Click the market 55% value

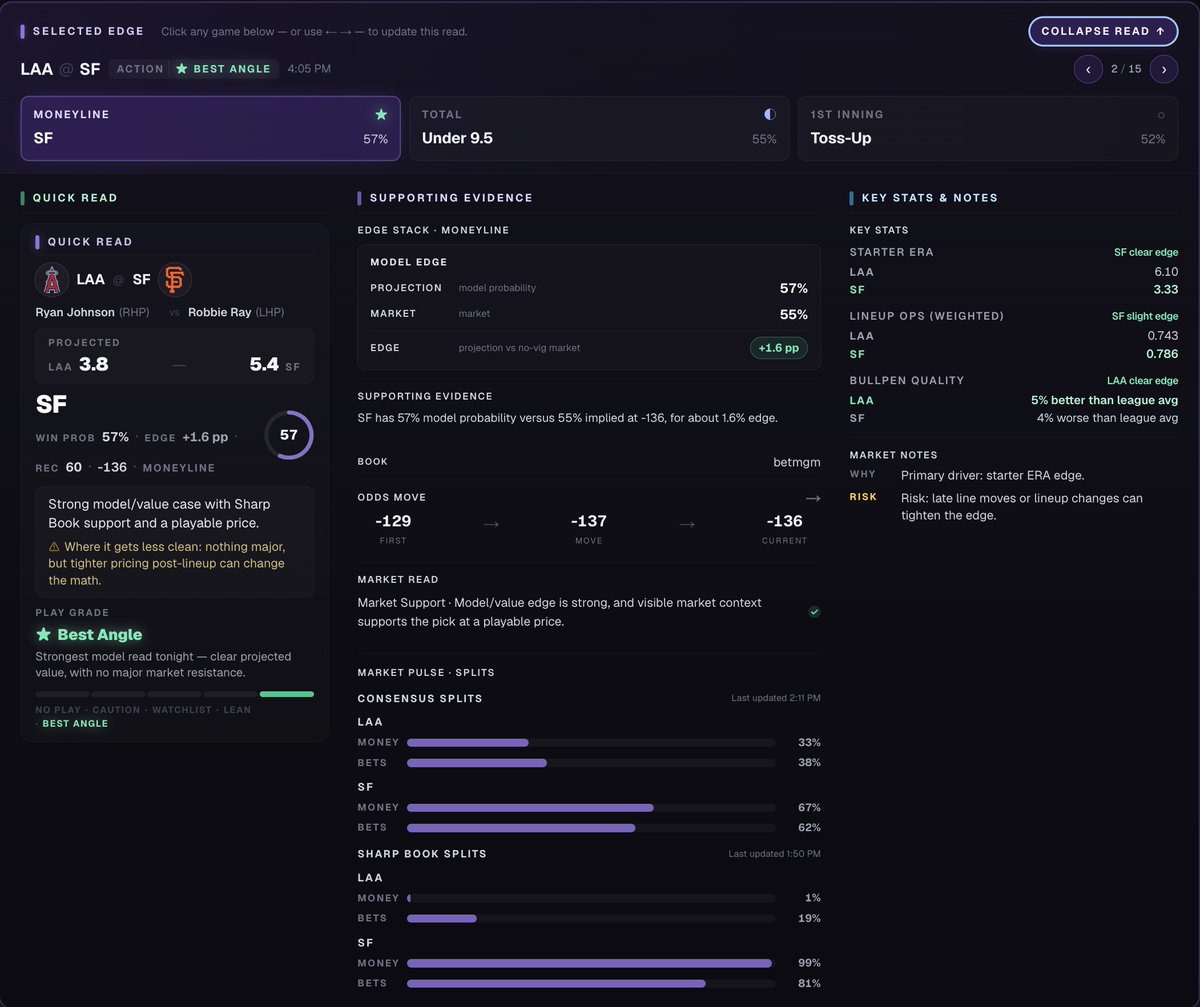[794, 314]
